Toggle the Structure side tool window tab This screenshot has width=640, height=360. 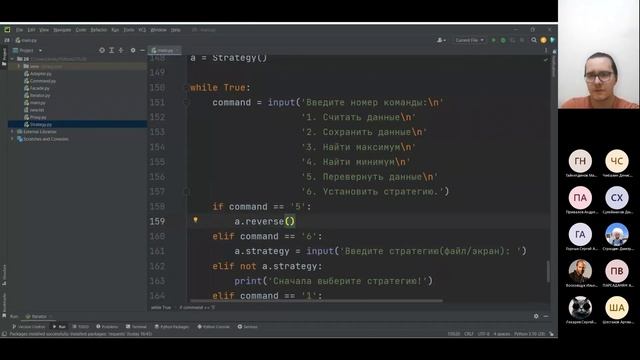click(x=4, y=275)
